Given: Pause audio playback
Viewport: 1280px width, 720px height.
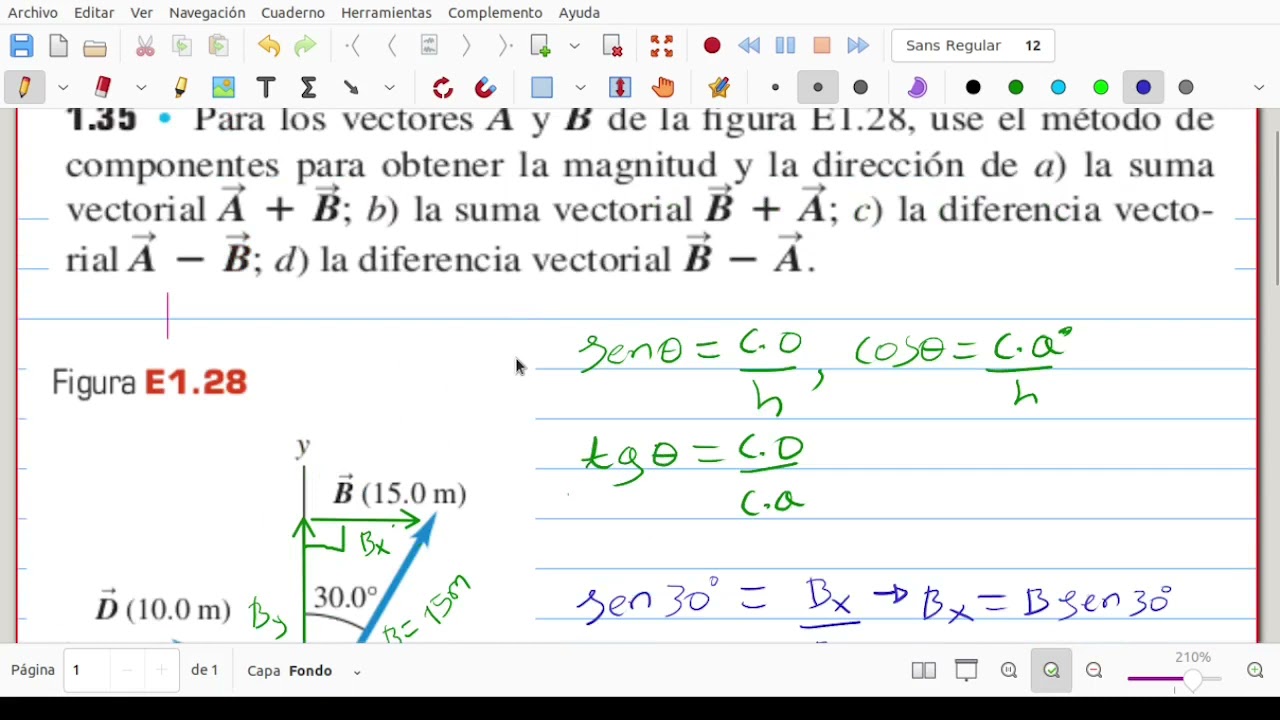Looking at the screenshot, I should pos(785,46).
